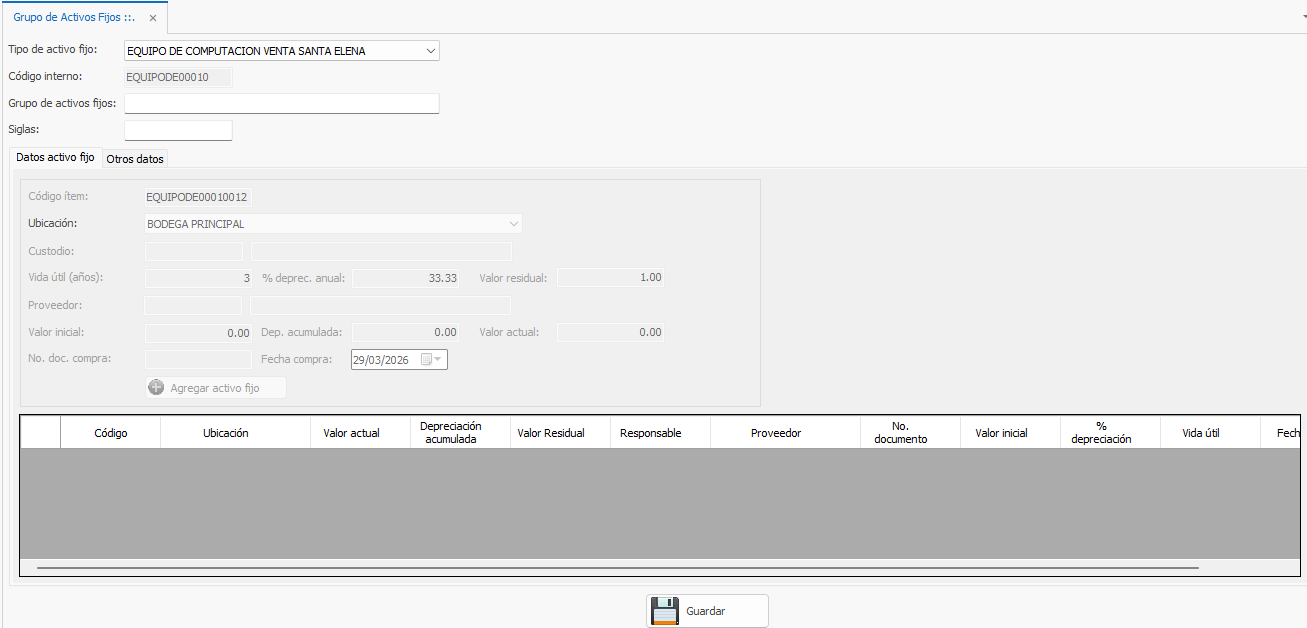1307x628 pixels.
Task: Expand the Tipo de activo fijo dropdown
Action: (x=430, y=51)
